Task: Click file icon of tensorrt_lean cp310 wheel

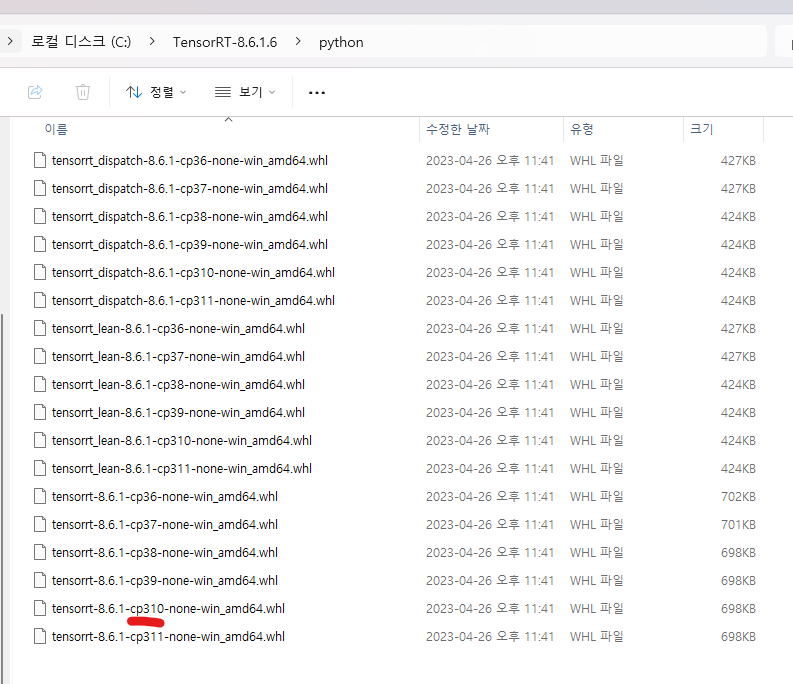Action: [x=40, y=440]
